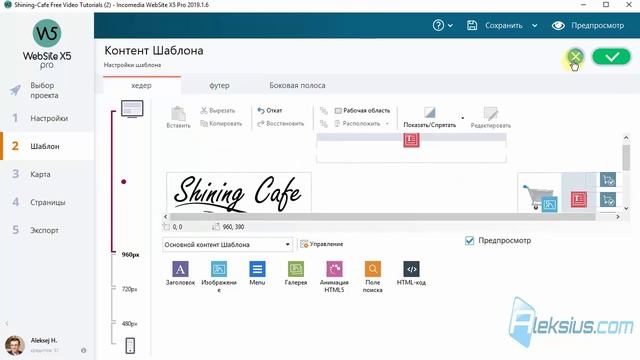Screen dimensions: 640x360
Task: Click the Aleksej H. user avatar
Action: [15, 345]
